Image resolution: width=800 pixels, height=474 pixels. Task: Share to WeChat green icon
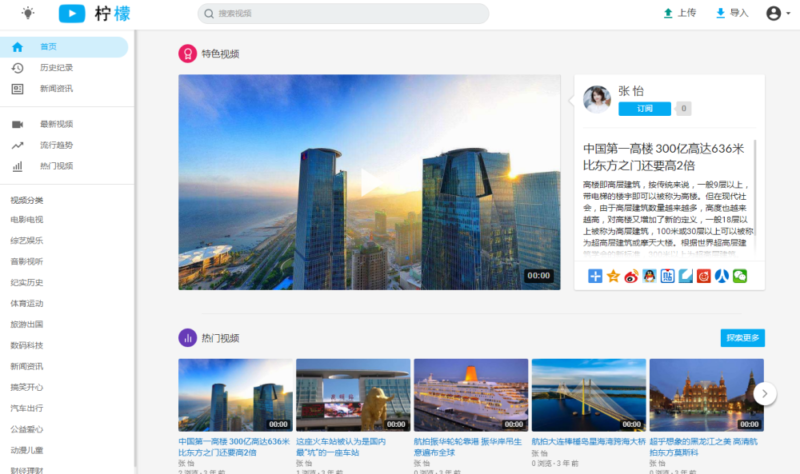click(740, 276)
